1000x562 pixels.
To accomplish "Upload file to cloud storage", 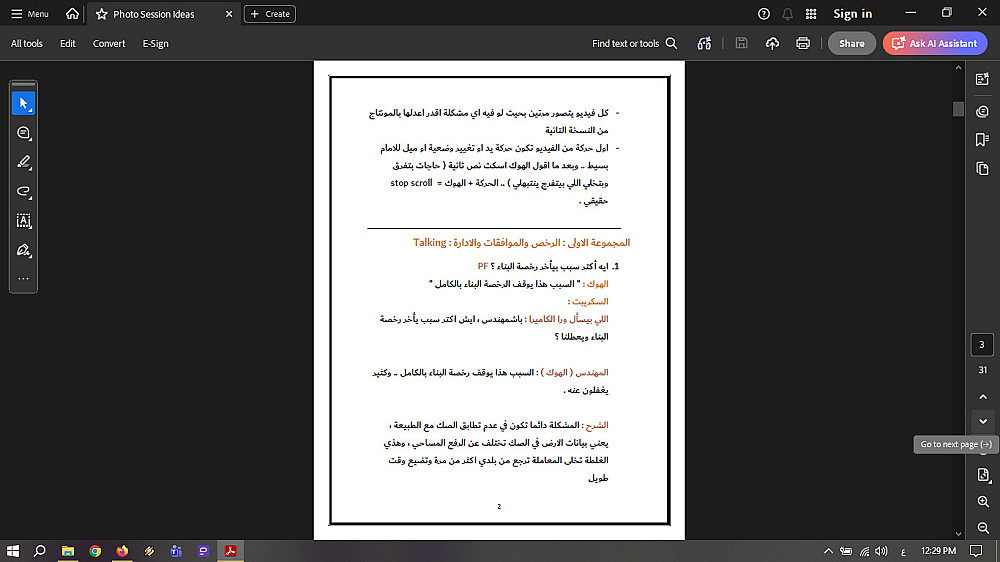I will 772,43.
